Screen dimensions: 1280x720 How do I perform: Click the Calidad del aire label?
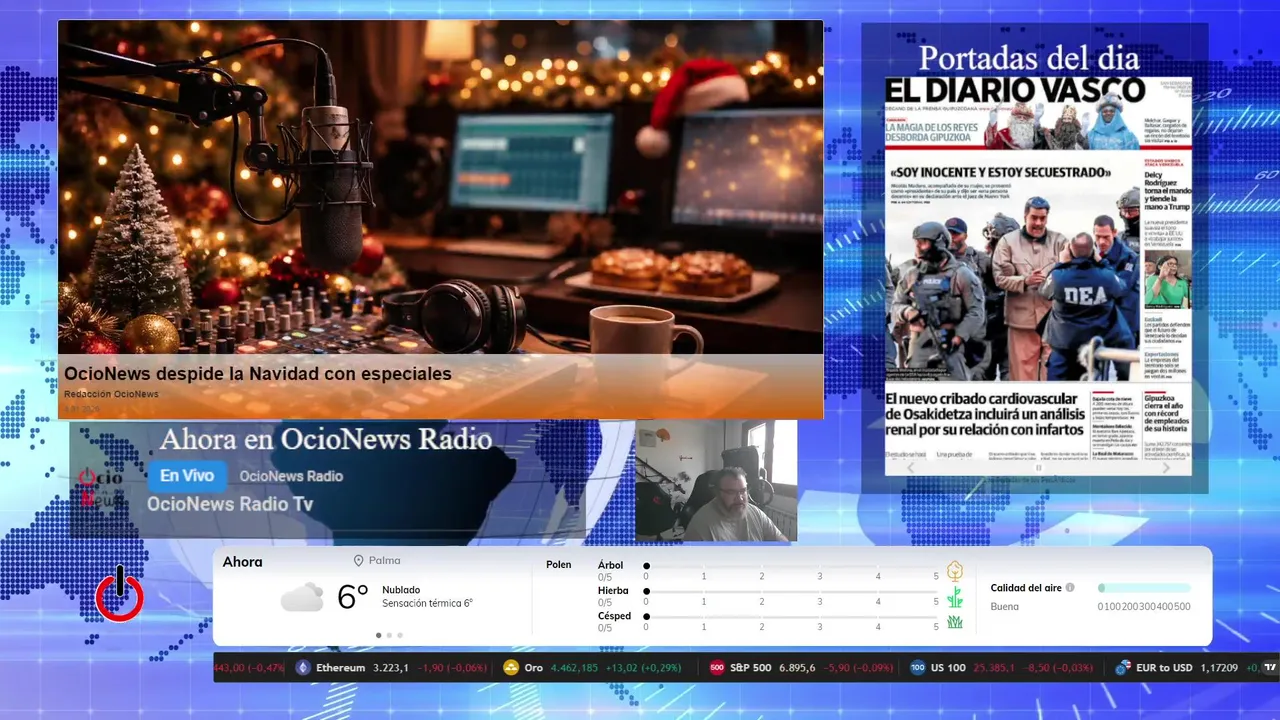(x=1026, y=588)
